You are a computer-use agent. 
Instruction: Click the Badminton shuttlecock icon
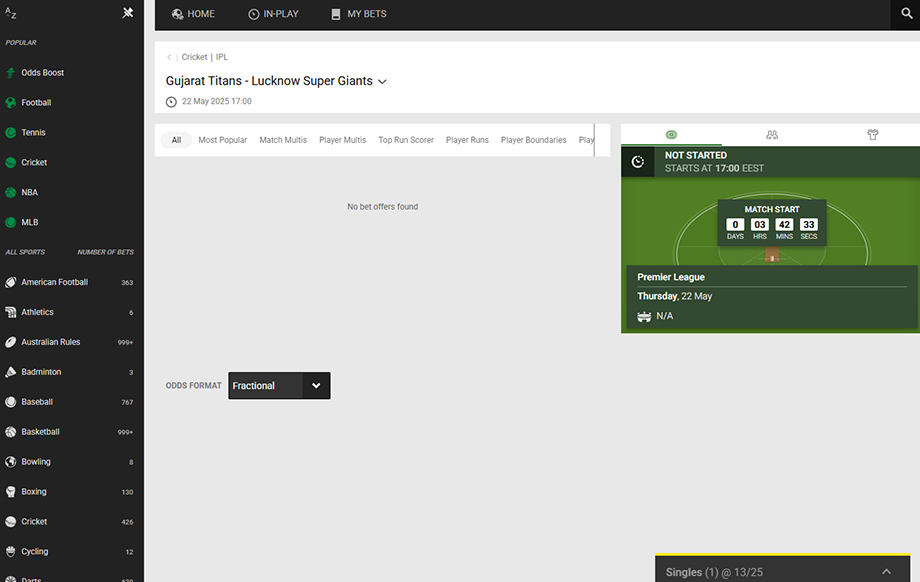point(11,372)
